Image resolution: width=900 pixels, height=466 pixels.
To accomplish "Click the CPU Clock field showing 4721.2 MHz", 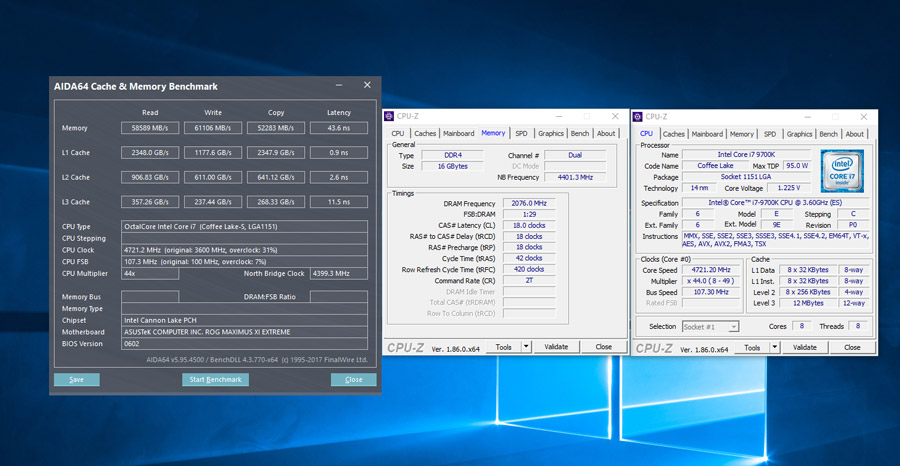I will tap(245, 250).
